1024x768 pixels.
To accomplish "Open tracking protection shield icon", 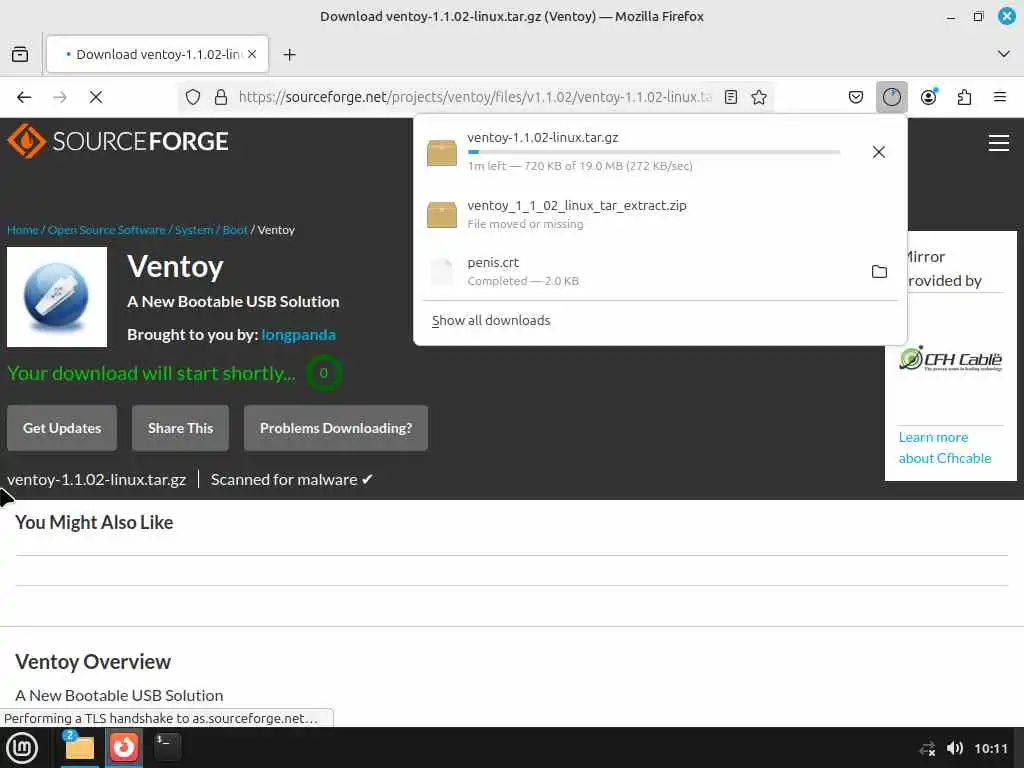I will click(x=193, y=97).
